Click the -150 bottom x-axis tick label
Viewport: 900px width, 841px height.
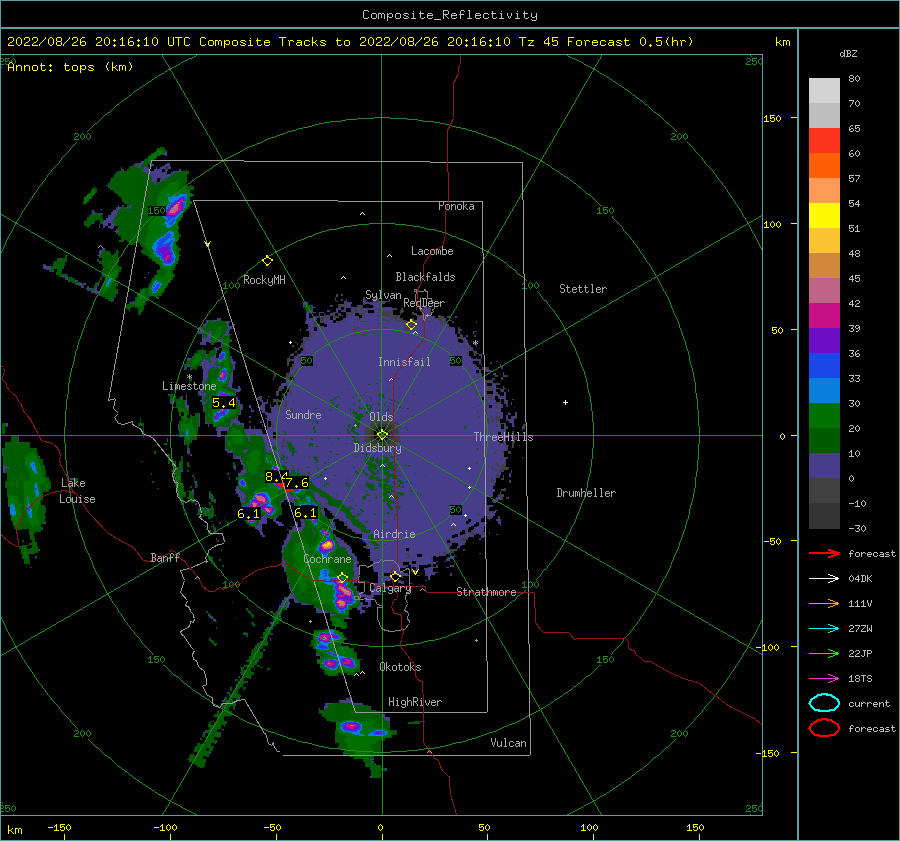(x=59, y=827)
